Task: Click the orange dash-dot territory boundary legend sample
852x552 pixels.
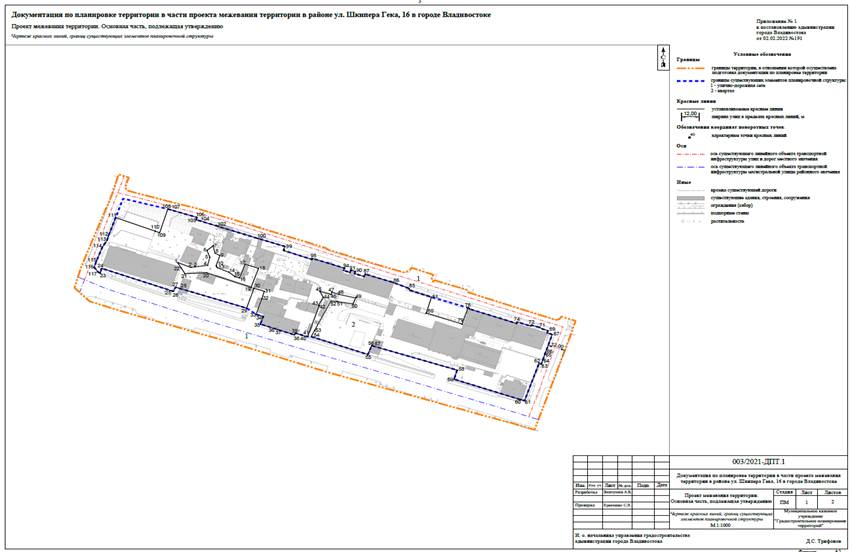Action: (690, 70)
